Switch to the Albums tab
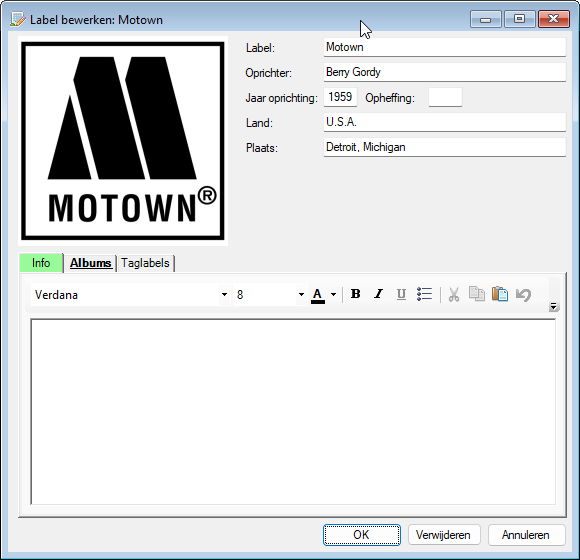 tap(91, 263)
